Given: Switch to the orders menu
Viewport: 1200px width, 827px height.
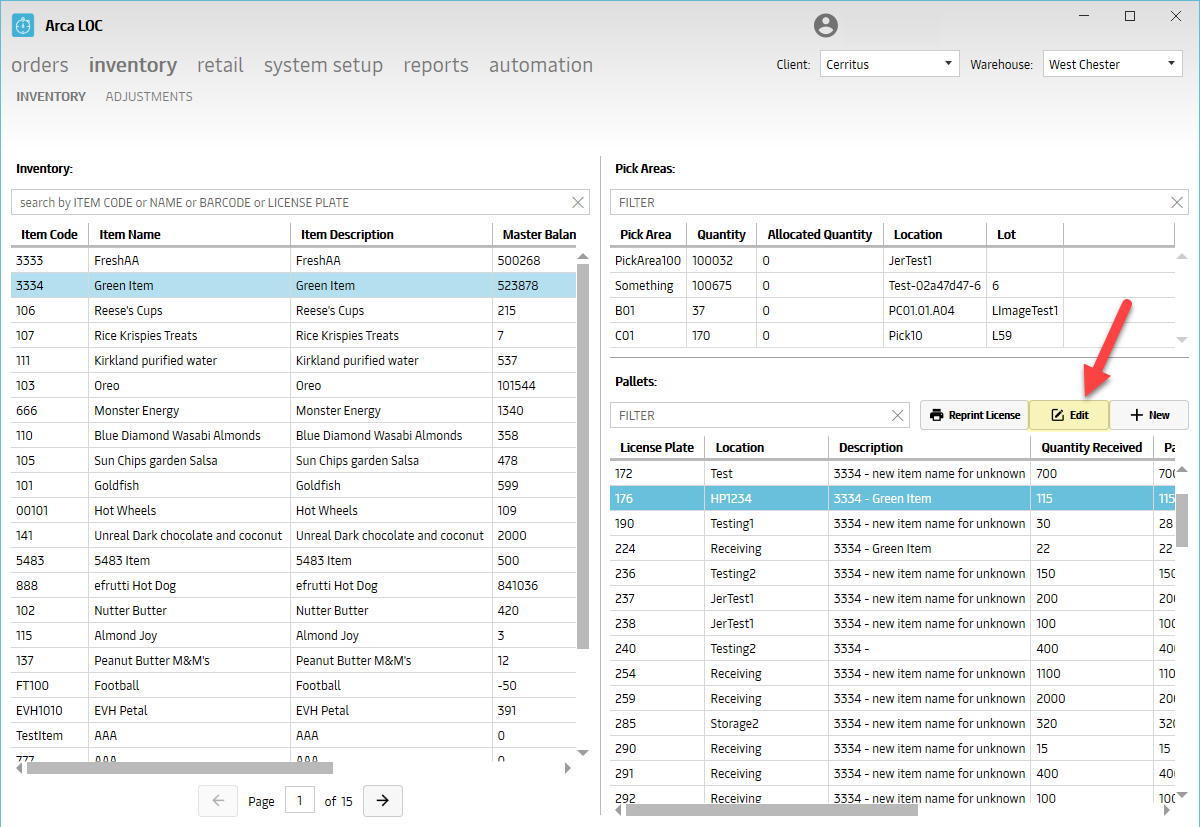Looking at the screenshot, I should (40, 65).
